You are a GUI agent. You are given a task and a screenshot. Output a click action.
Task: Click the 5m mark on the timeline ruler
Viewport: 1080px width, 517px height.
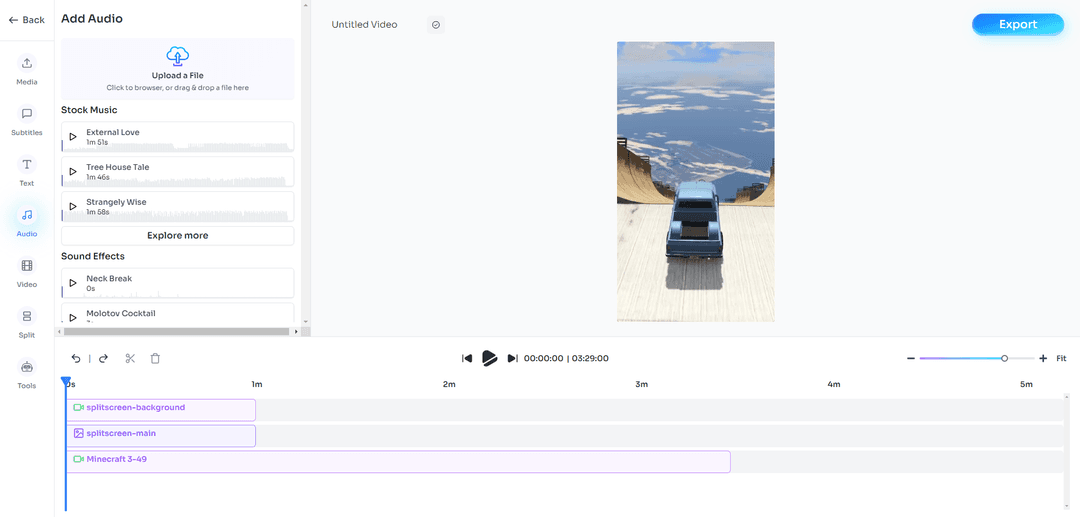pos(1026,384)
